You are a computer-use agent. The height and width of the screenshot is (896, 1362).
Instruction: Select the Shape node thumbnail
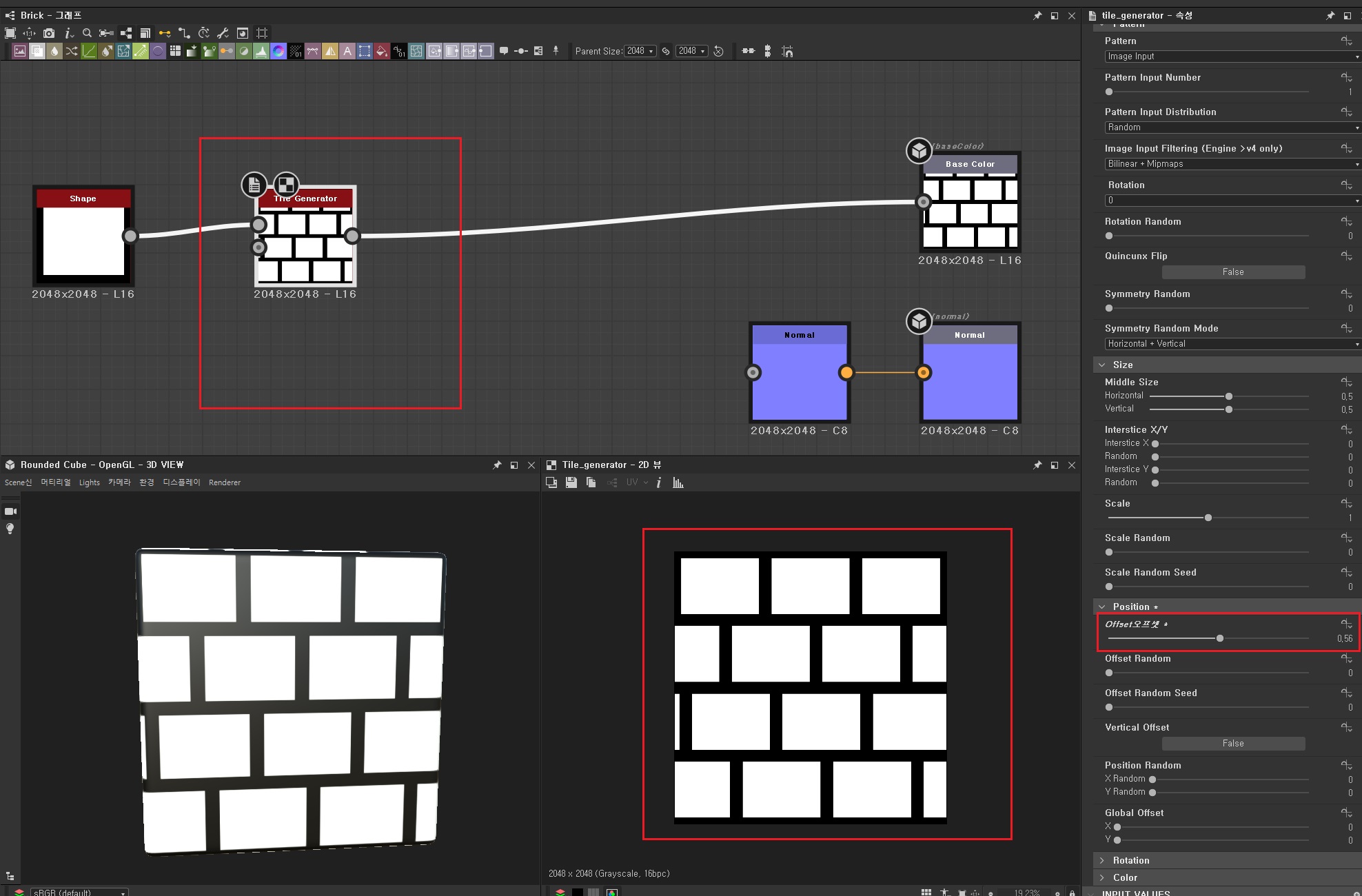[x=83, y=241]
